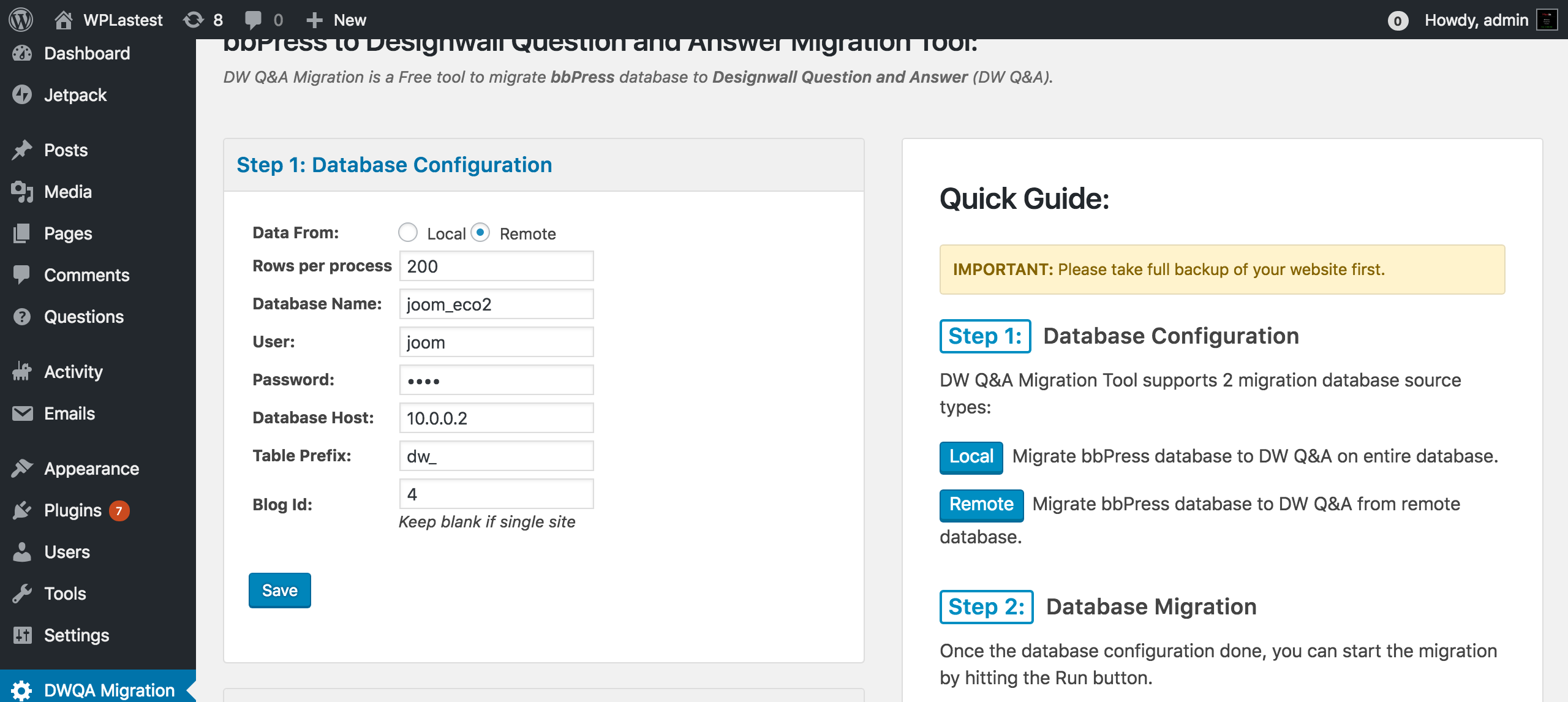Select the Local data source radio
1568x702 pixels.
(x=408, y=233)
